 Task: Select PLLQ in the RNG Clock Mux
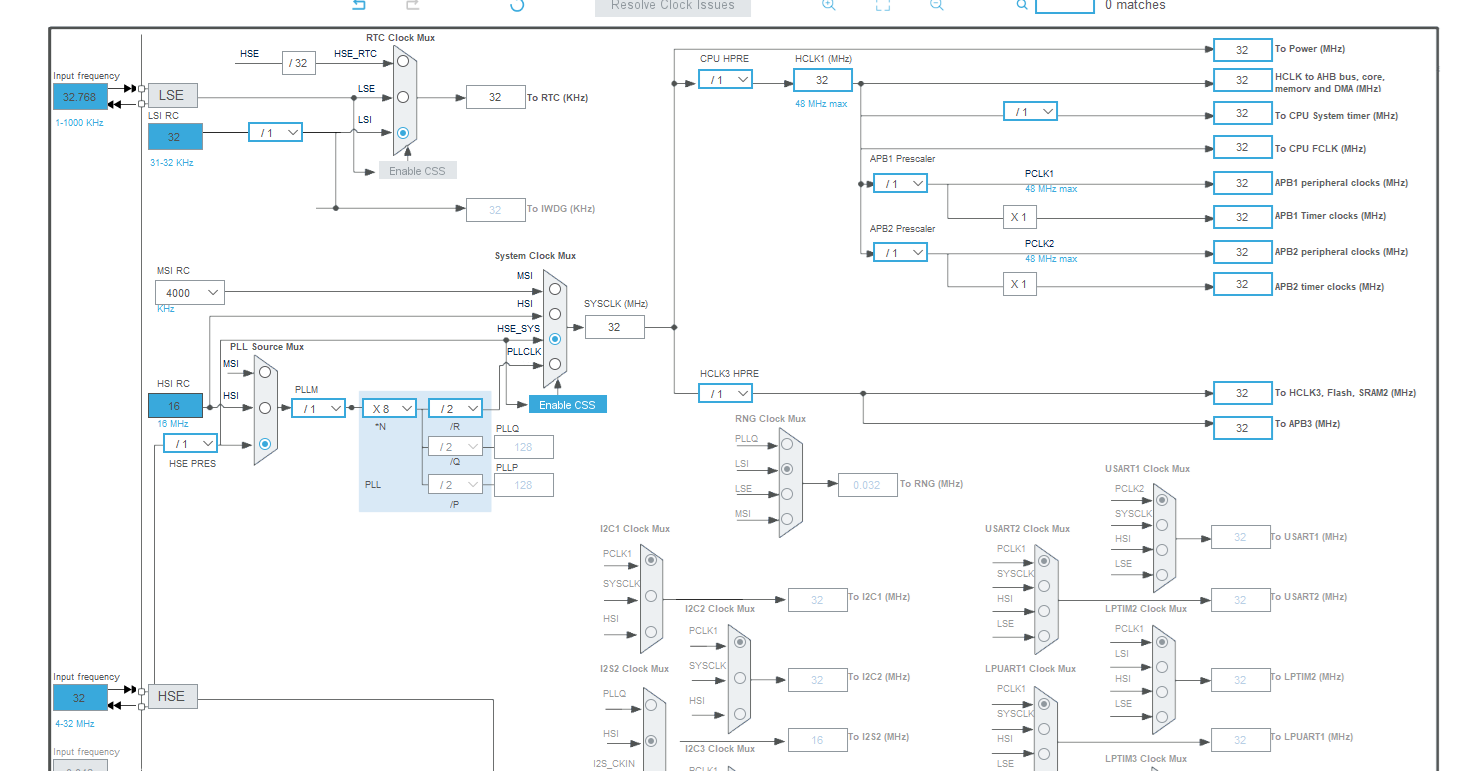pyautogui.click(x=787, y=444)
